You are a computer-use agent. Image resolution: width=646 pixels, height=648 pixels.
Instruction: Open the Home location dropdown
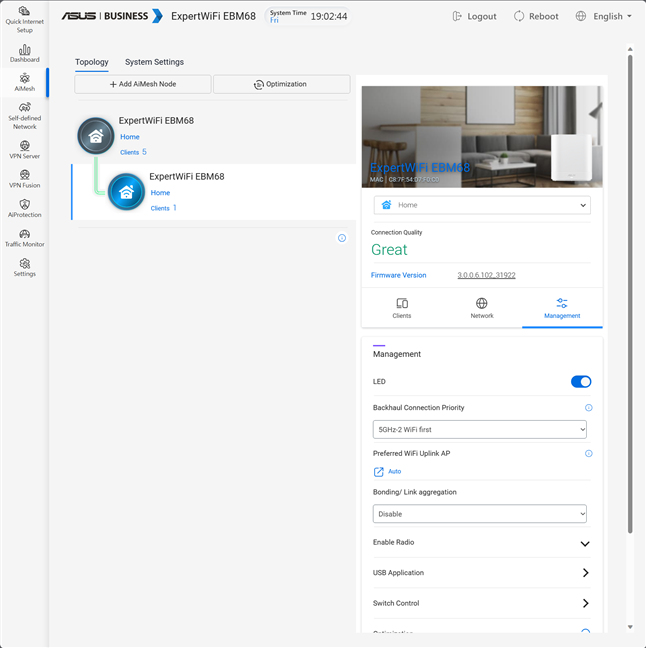click(x=482, y=205)
